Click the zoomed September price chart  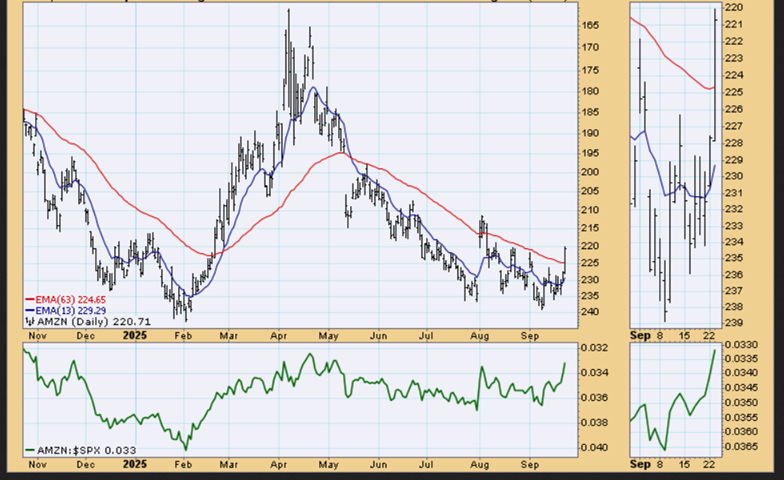(676, 165)
